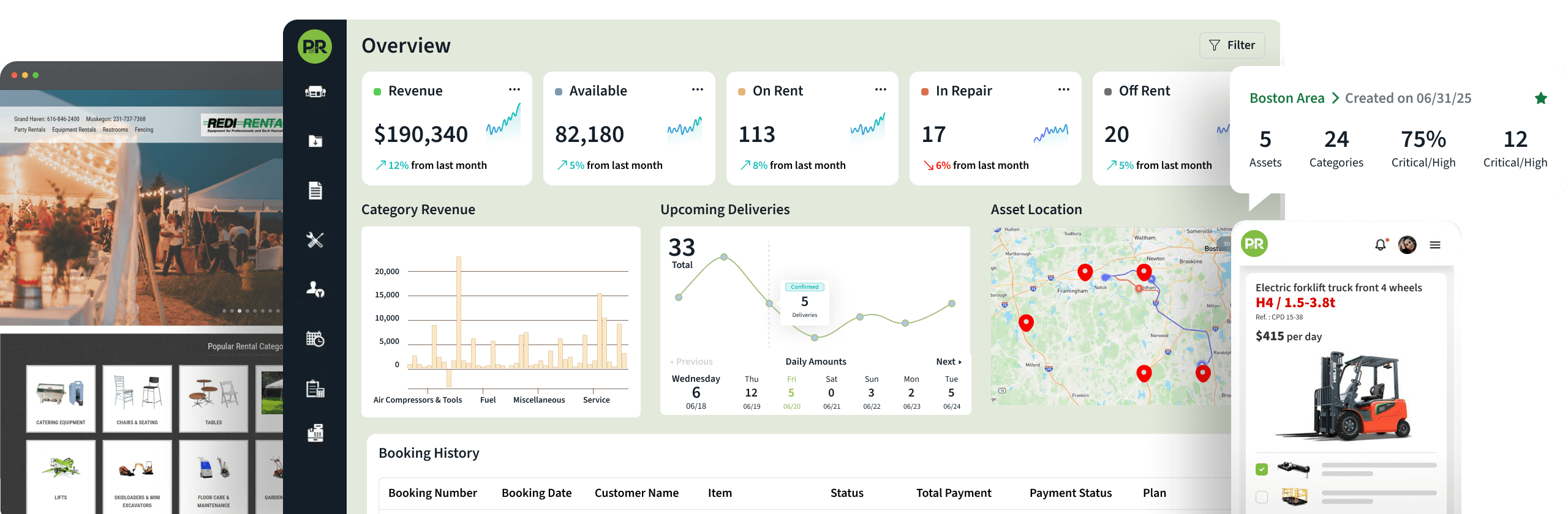Click the Boston Area breadcrumb link
1568x514 pixels.
pyautogui.click(x=1287, y=98)
